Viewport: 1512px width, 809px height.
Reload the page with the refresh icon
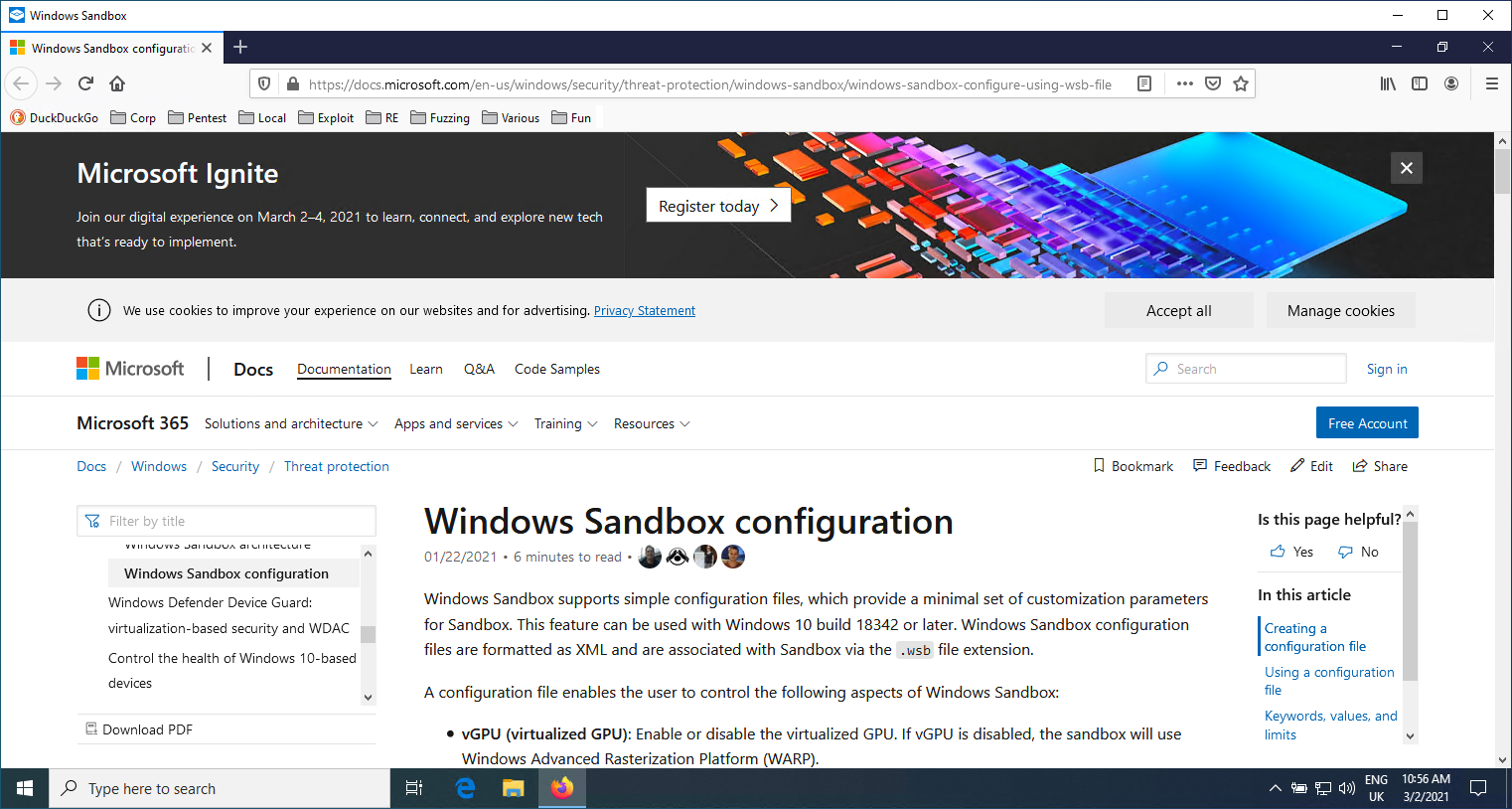coord(85,83)
